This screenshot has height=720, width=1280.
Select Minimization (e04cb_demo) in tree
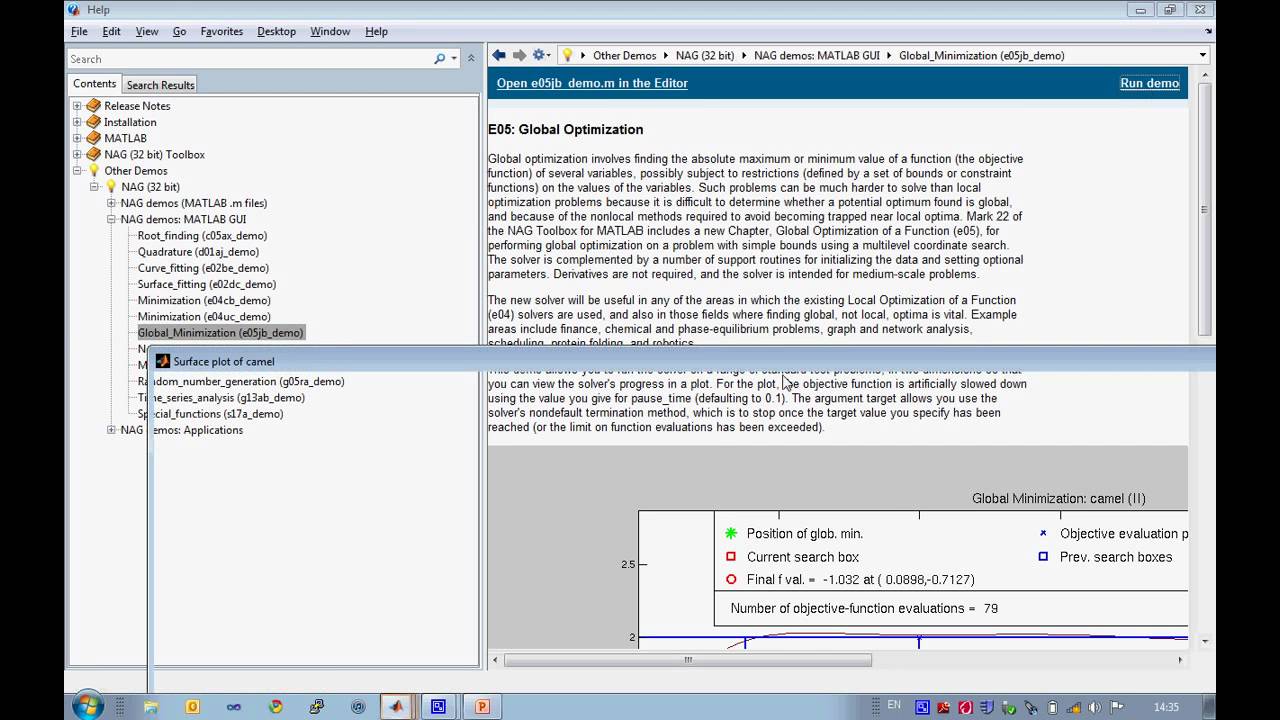204,300
